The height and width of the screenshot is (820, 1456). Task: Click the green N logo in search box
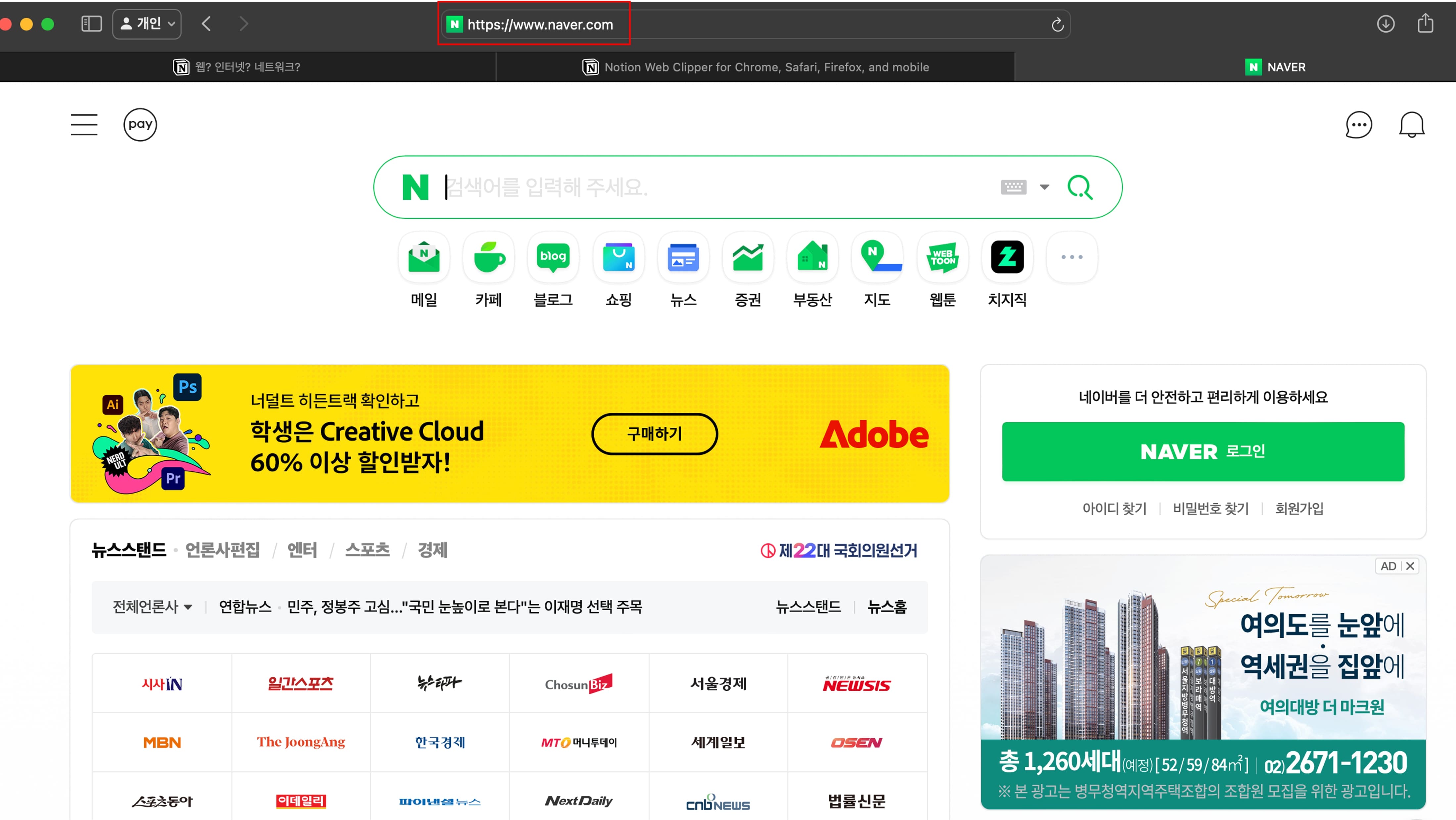coord(415,187)
